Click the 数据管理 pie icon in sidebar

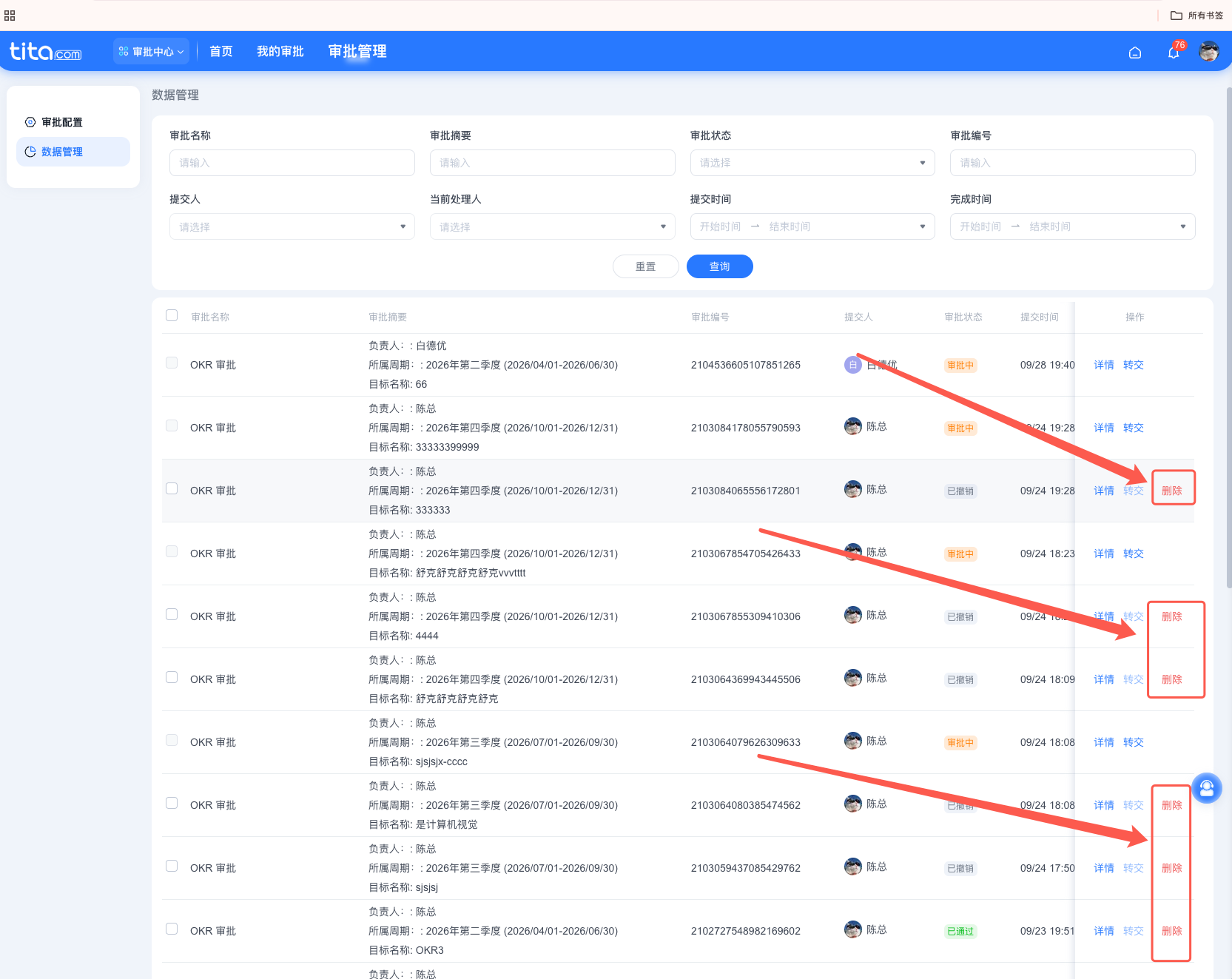[x=30, y=152]
